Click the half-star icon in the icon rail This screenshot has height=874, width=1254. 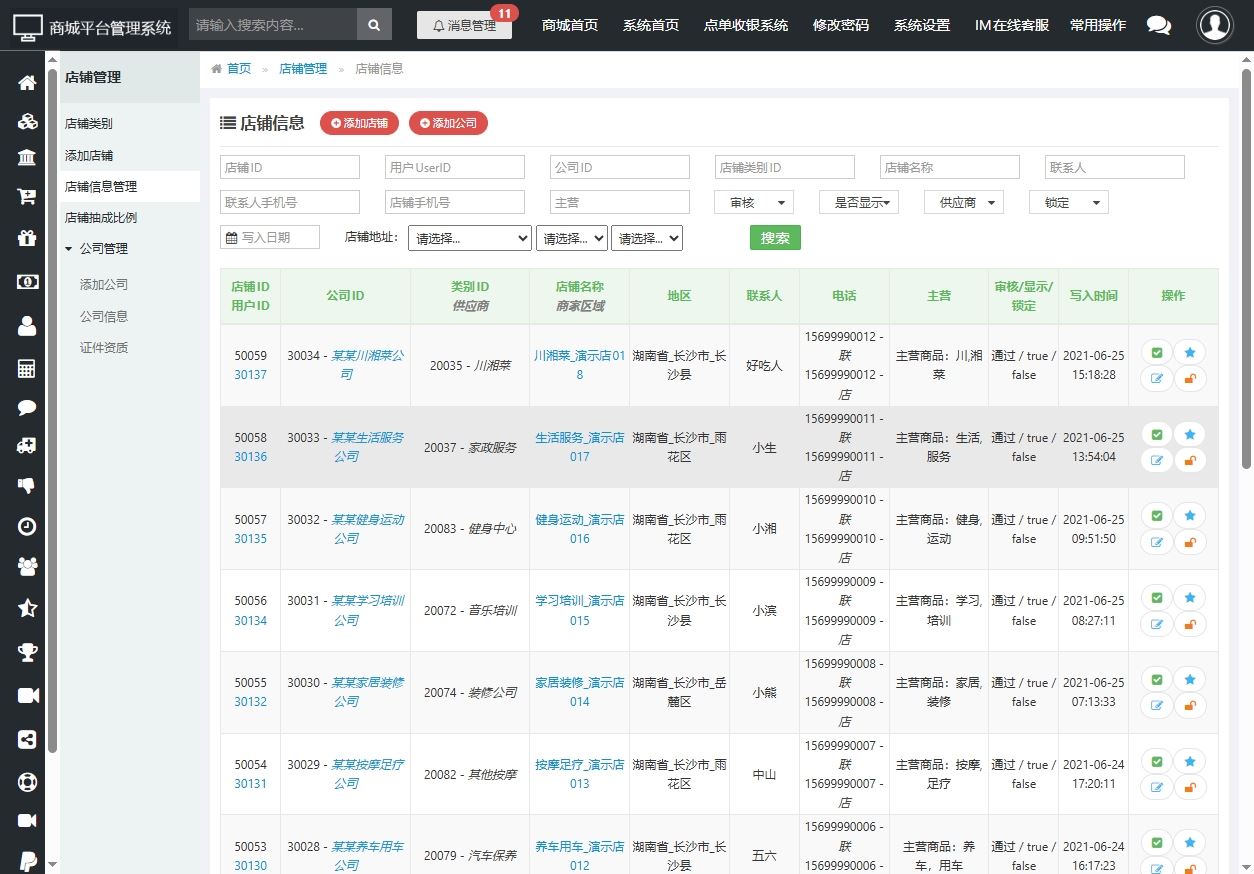click(x=27, y=608)
